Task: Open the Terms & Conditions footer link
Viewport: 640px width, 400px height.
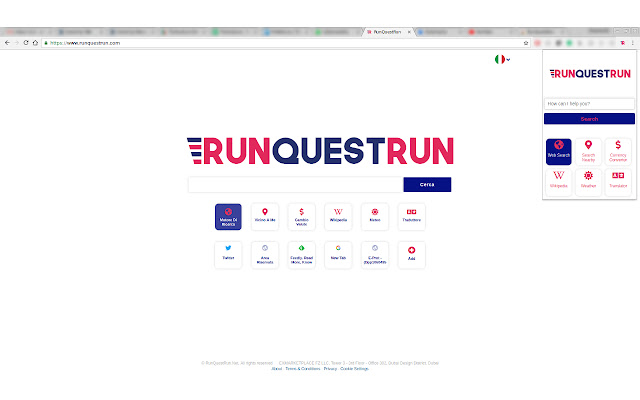Action: (302, 369)
